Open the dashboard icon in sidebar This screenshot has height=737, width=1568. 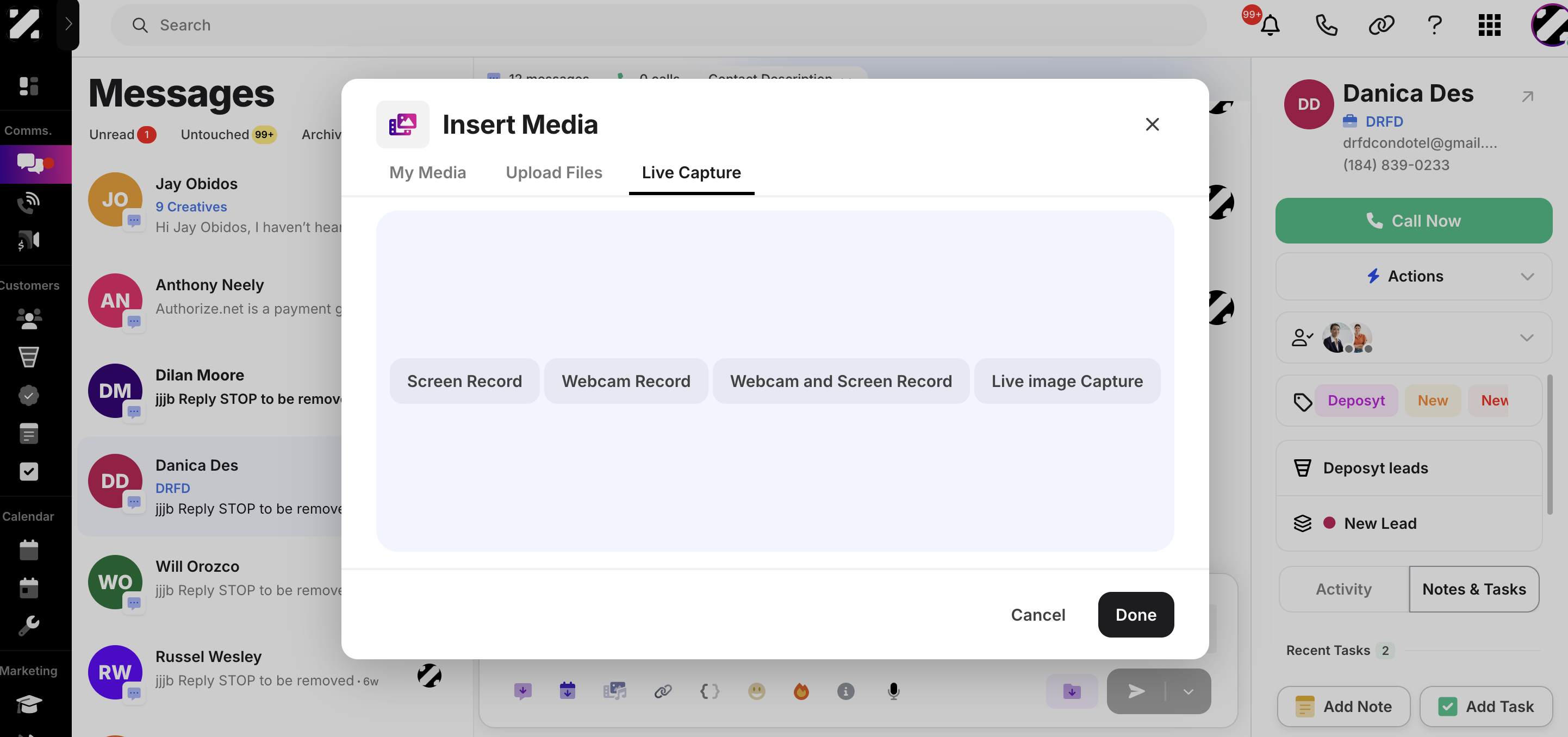click(x=29, y=86)
